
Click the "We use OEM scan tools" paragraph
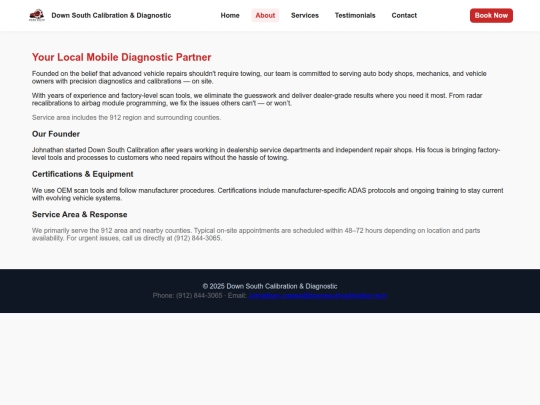coord(268,194)
